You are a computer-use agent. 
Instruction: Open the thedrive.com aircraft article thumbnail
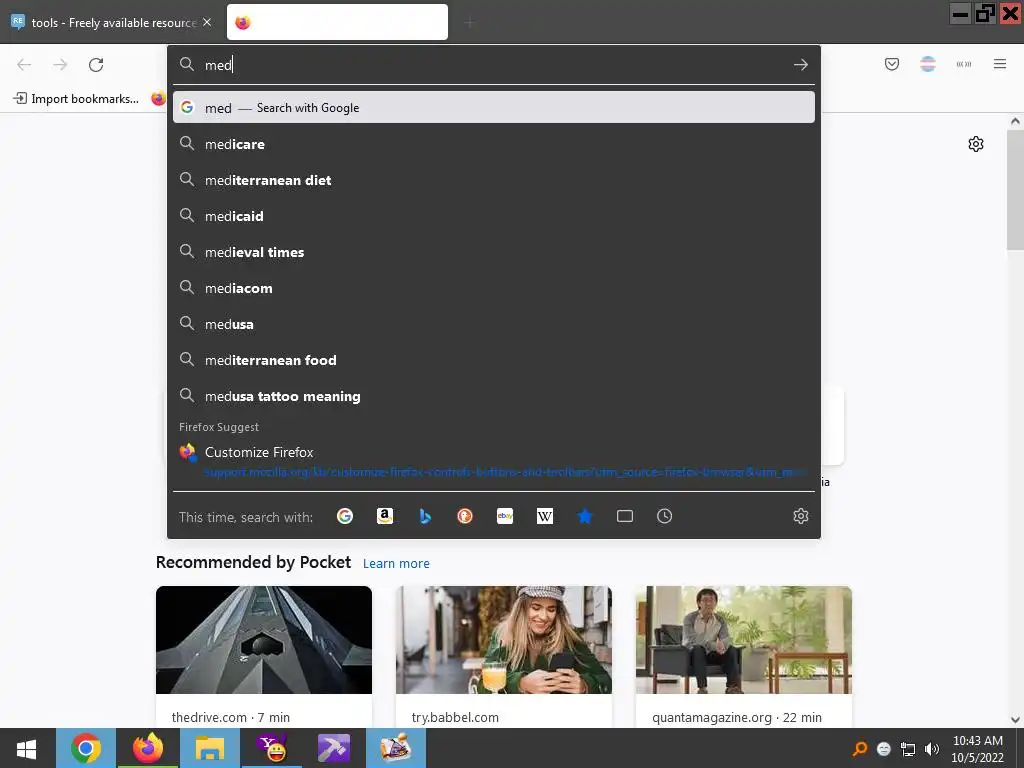coord(264,640)
